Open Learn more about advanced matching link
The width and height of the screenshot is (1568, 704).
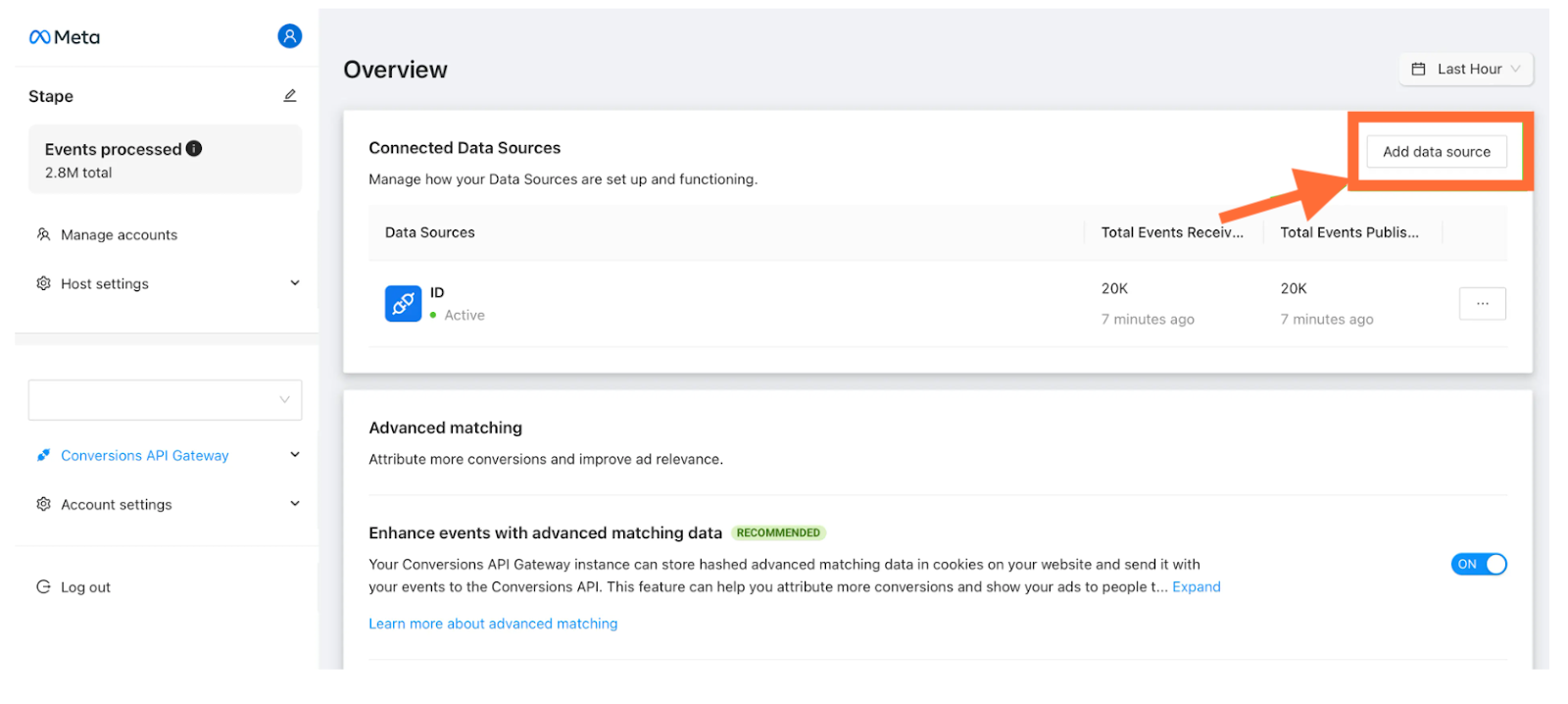click(493, 624)
